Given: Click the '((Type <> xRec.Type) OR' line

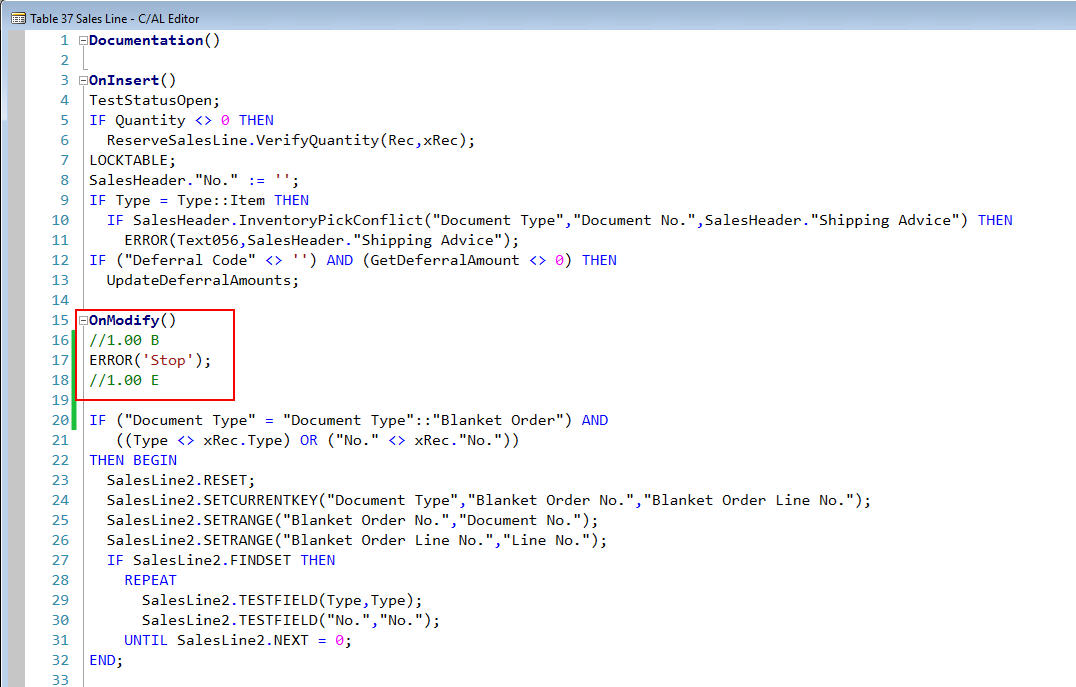Looking at the screenshot, I should click(x=318, y=440).
